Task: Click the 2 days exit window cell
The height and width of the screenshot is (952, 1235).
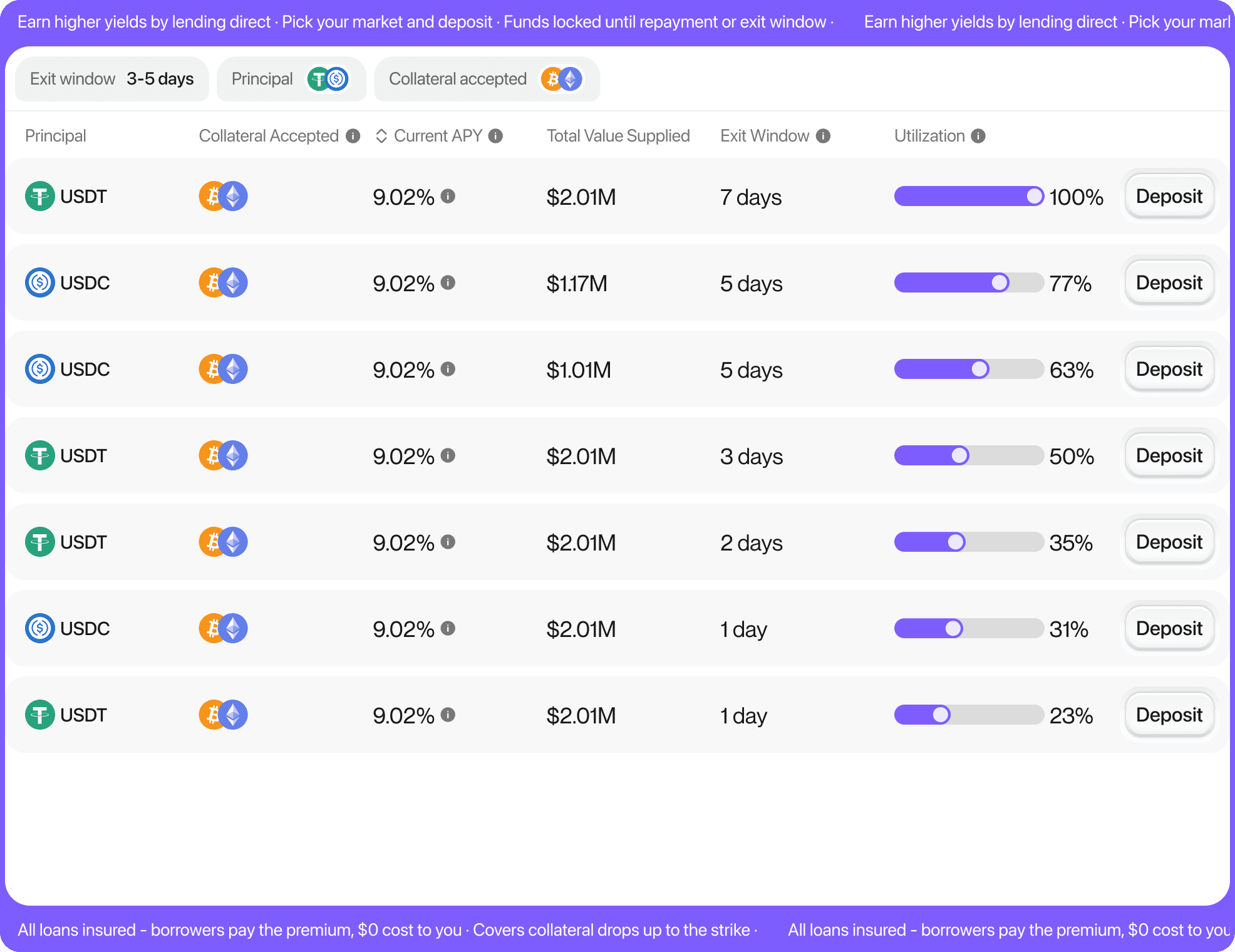Action: 752,543
